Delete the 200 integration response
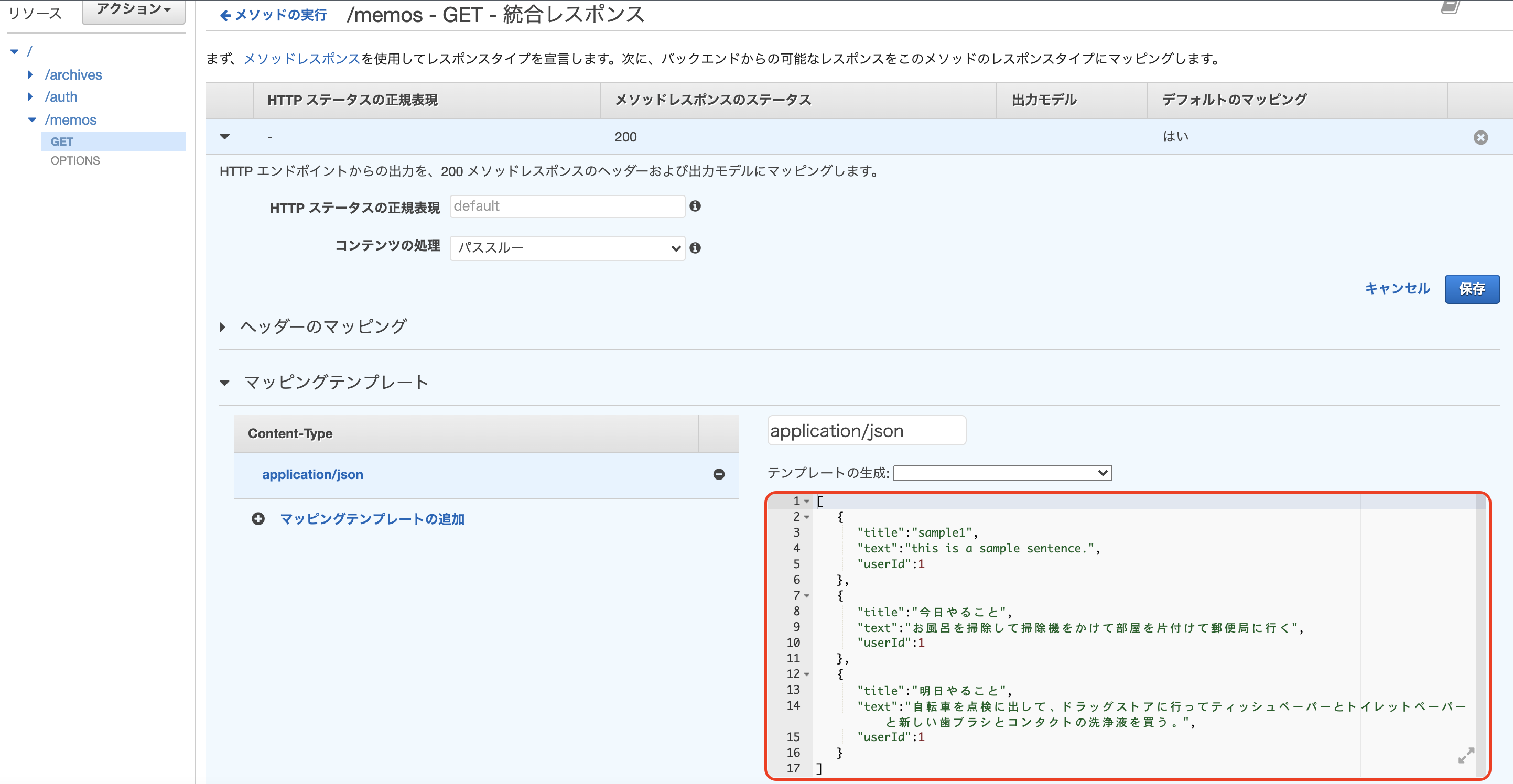1513x784 pixels. (x=1480, y=137)
